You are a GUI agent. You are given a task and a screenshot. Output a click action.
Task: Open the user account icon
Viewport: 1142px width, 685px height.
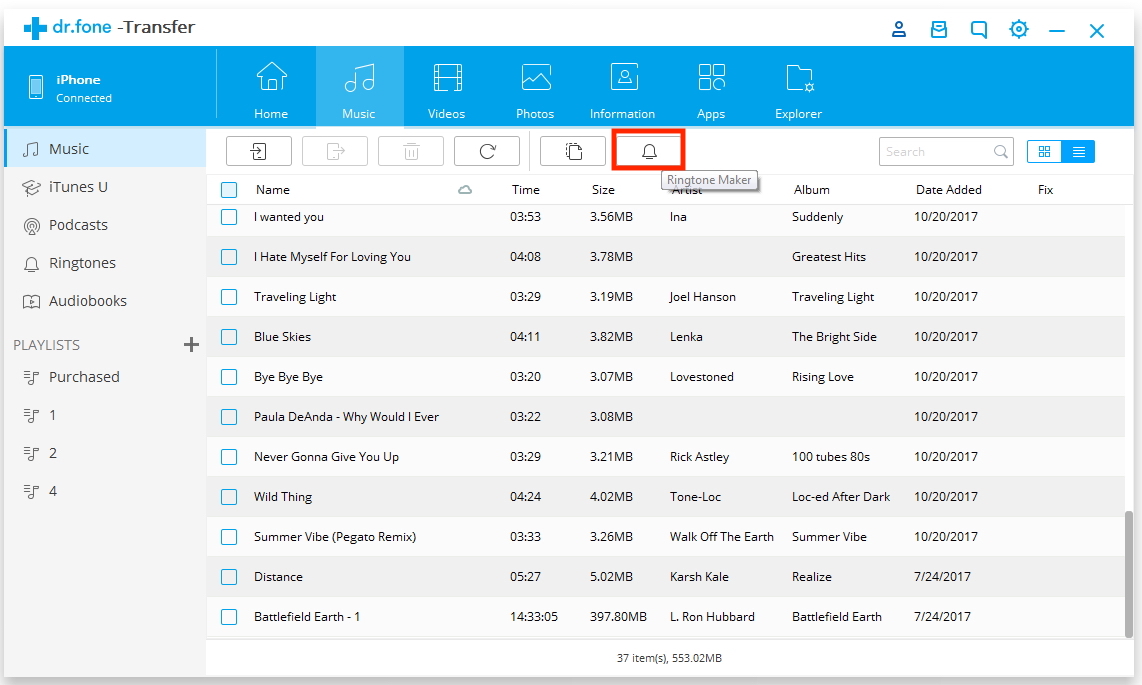tap(899, 30)
